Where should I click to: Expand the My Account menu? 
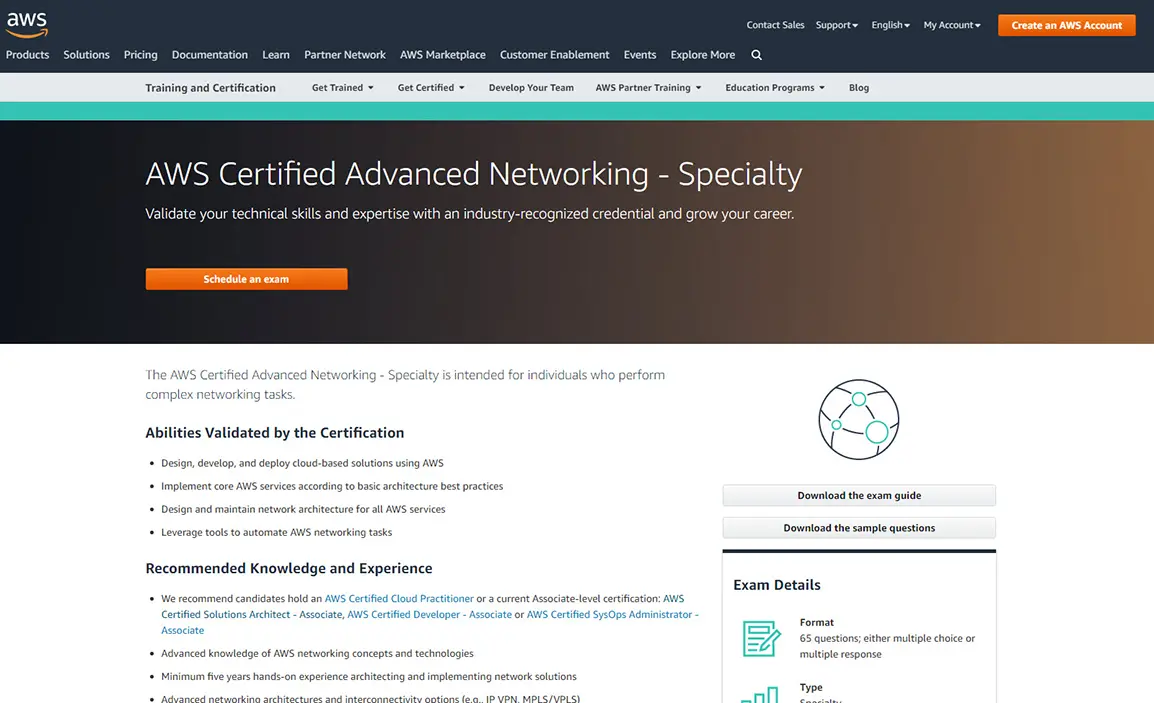[x=952, y=25]
